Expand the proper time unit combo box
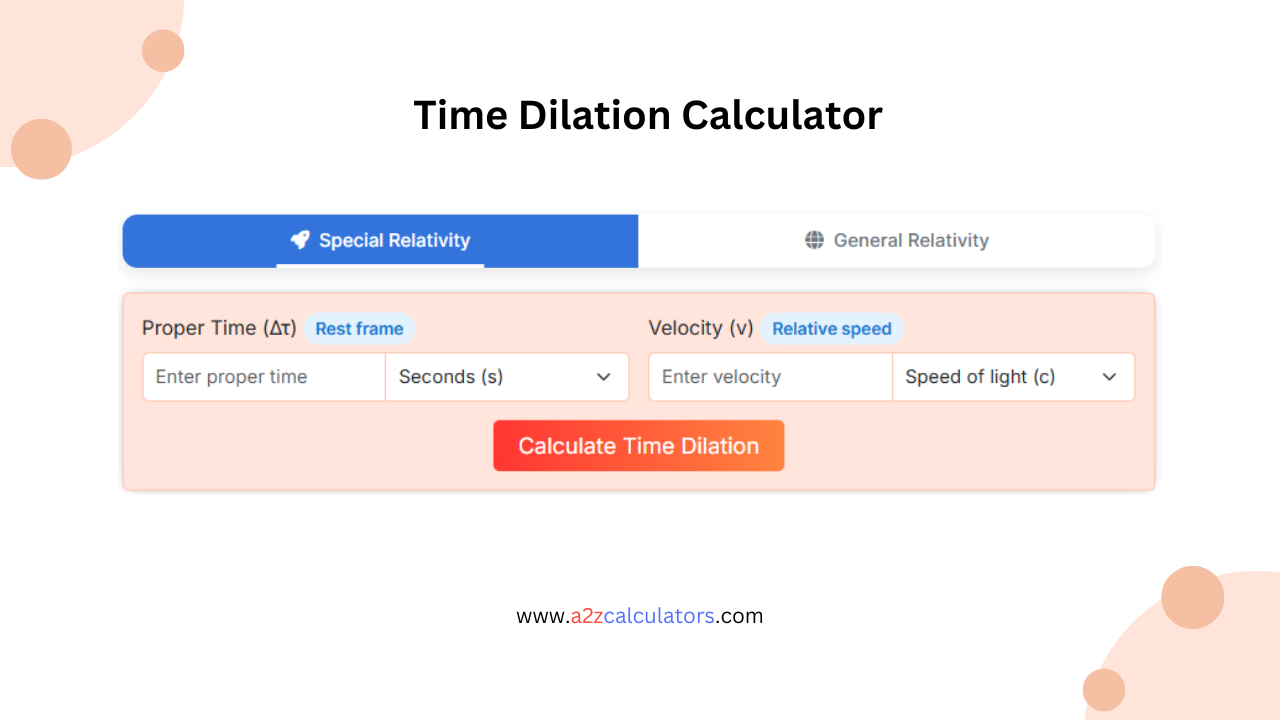 [507, 377]
